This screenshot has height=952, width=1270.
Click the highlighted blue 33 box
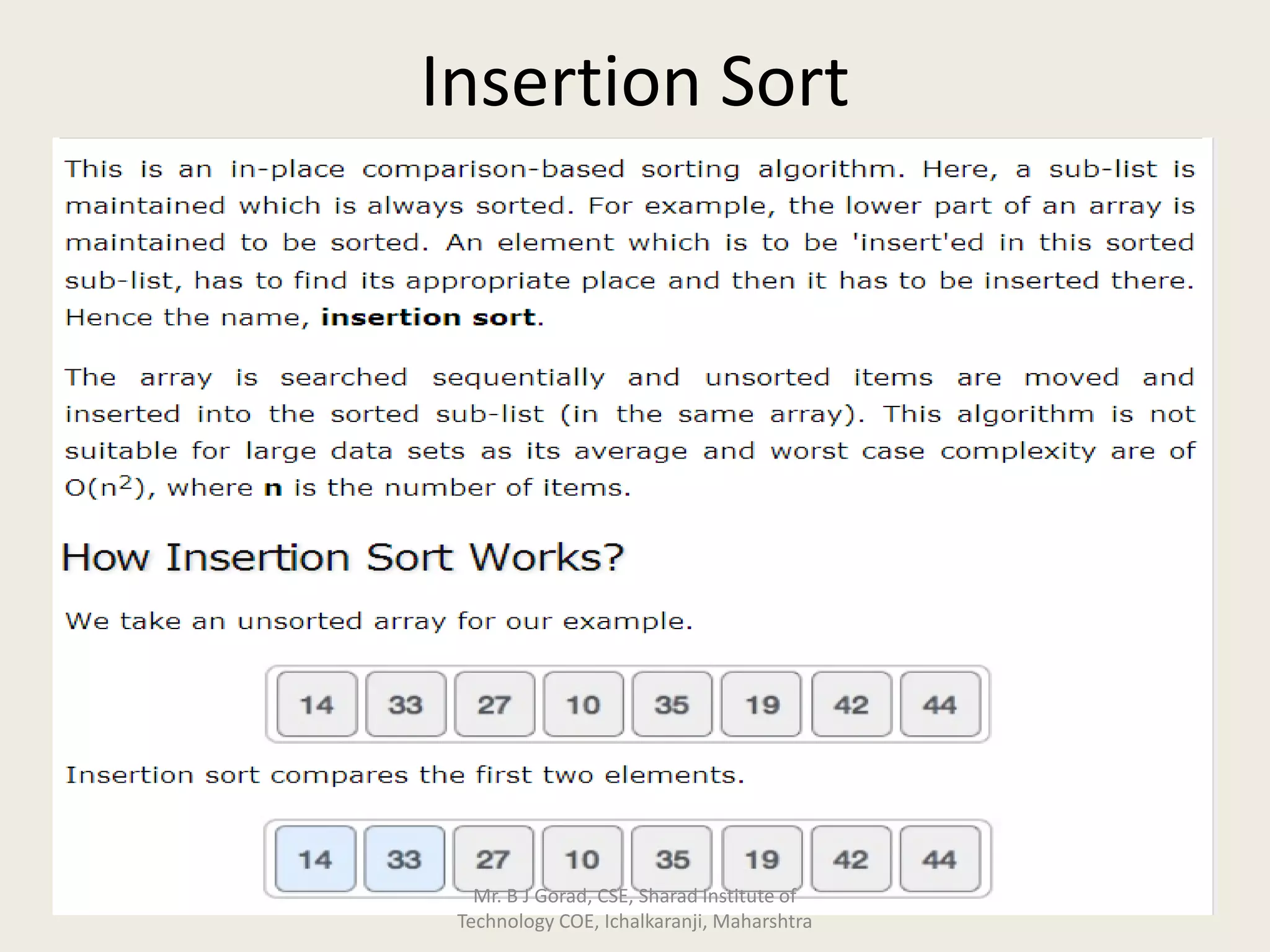[404, 858]
